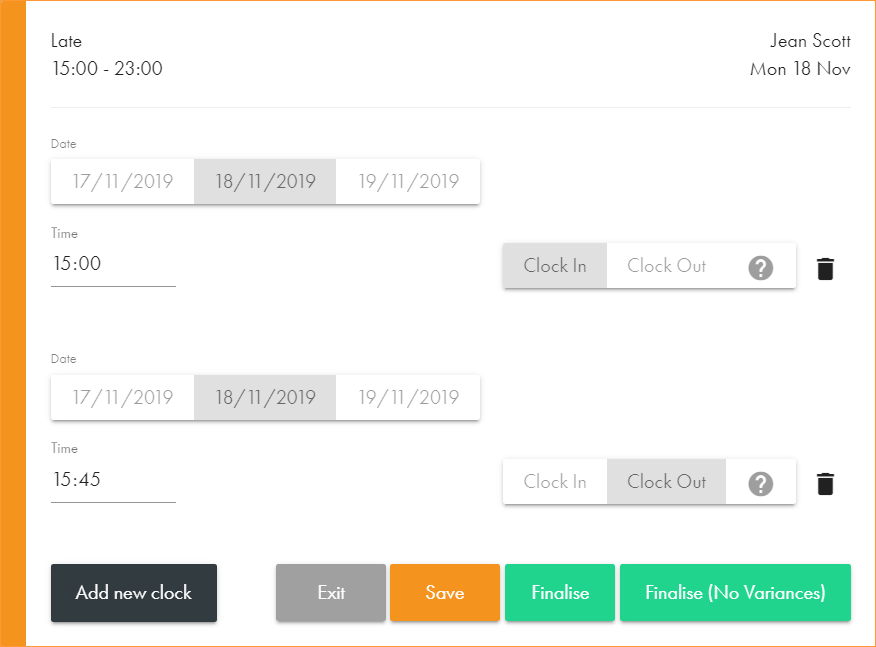Click help icon beside first Clock Out
This screenshot has width=876, height=647.
[x=761, y=267]
